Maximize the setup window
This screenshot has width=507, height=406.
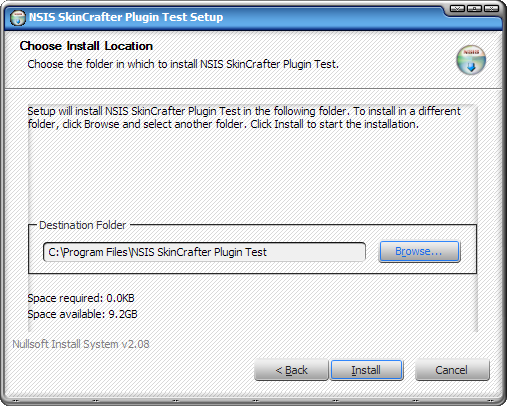point(474,8)
